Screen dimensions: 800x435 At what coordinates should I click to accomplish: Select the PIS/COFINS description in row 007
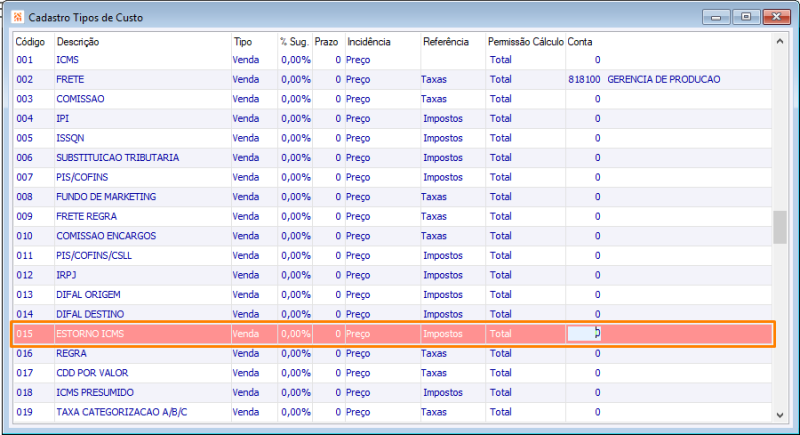pos(82,177)
